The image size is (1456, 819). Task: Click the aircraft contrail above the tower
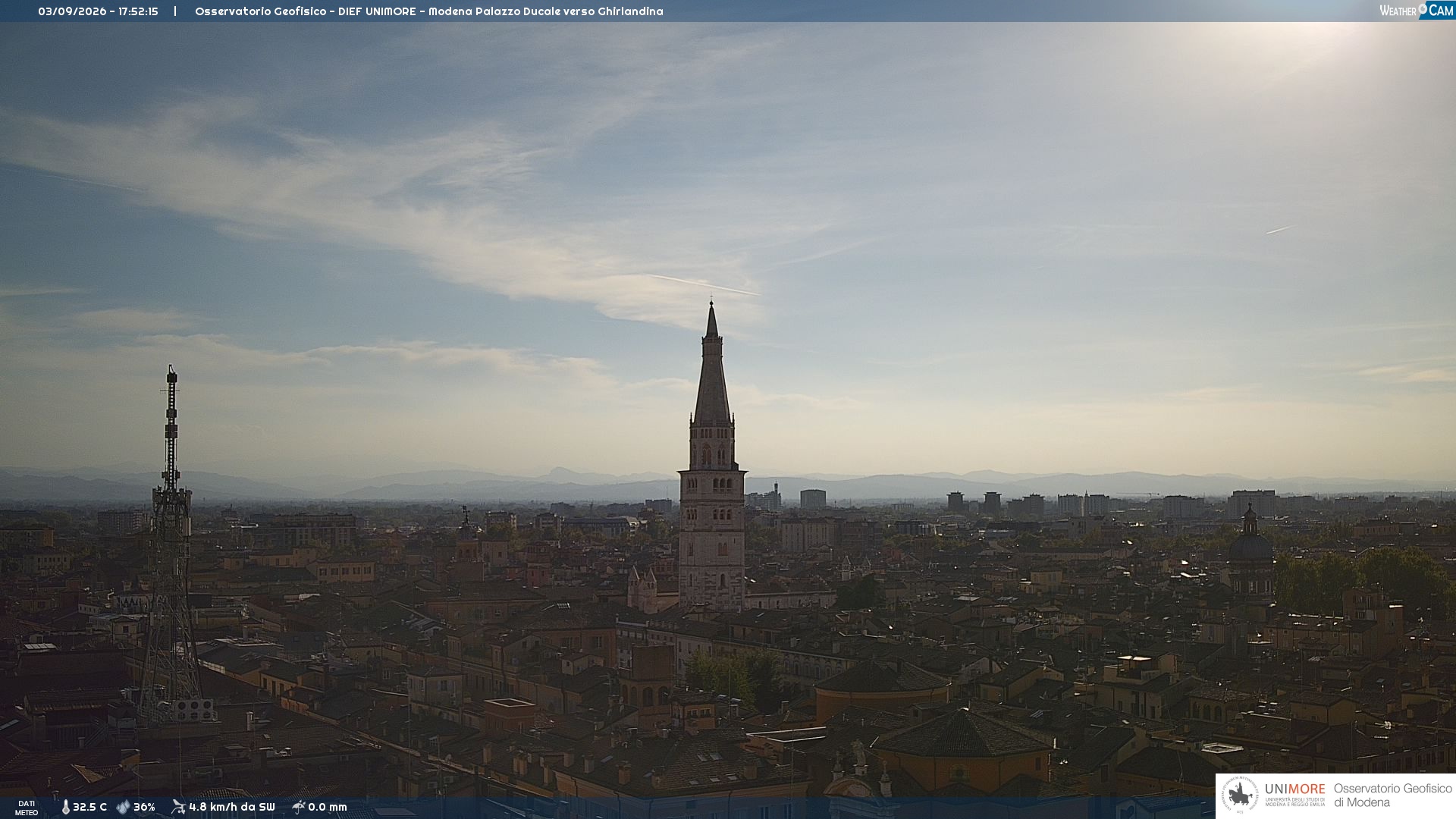(704, 284)
